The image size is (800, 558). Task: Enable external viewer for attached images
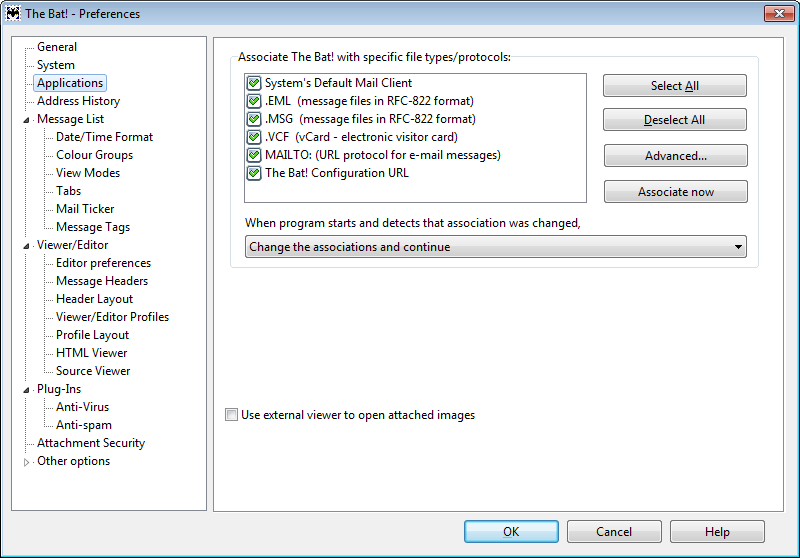pos(232,415)
